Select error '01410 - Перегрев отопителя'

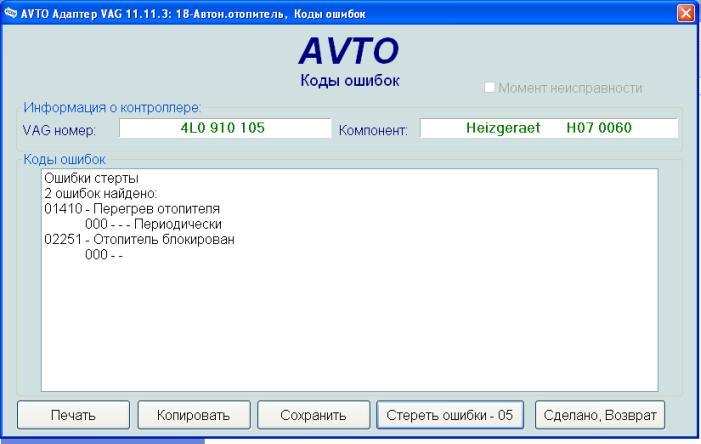click(132, 208)
